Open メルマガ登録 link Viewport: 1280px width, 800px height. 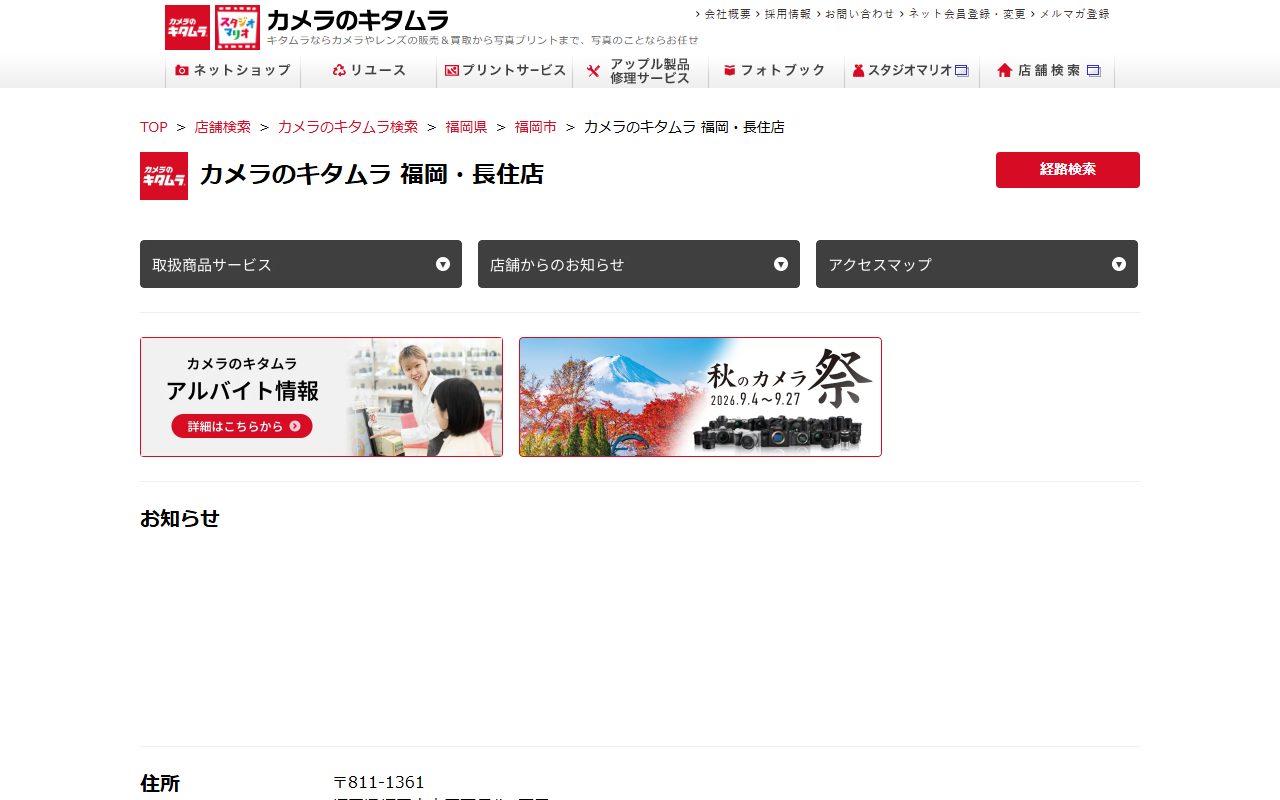tap(1074, 14)
